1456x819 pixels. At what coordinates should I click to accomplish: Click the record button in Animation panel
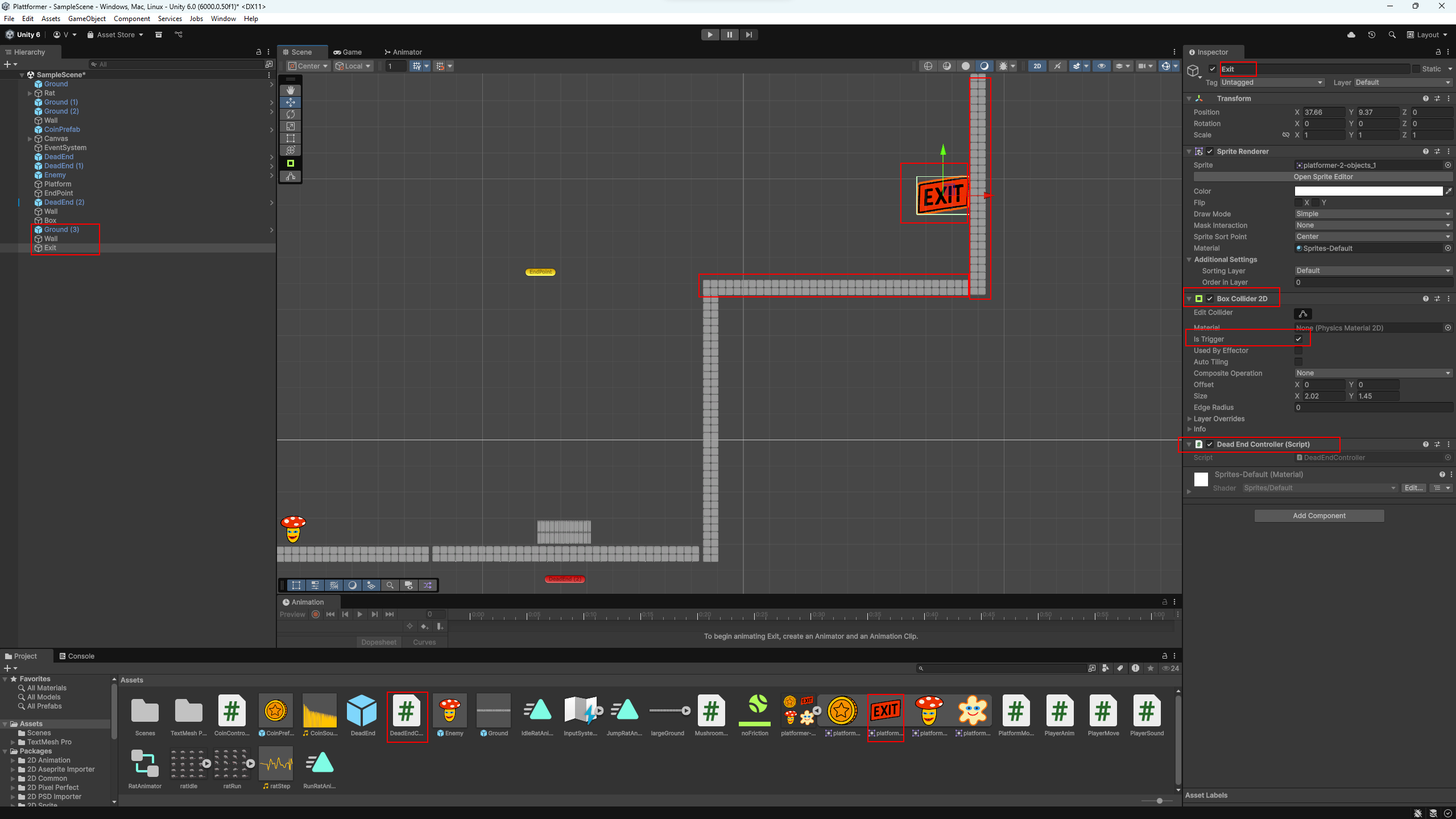(x=316, y=614)
